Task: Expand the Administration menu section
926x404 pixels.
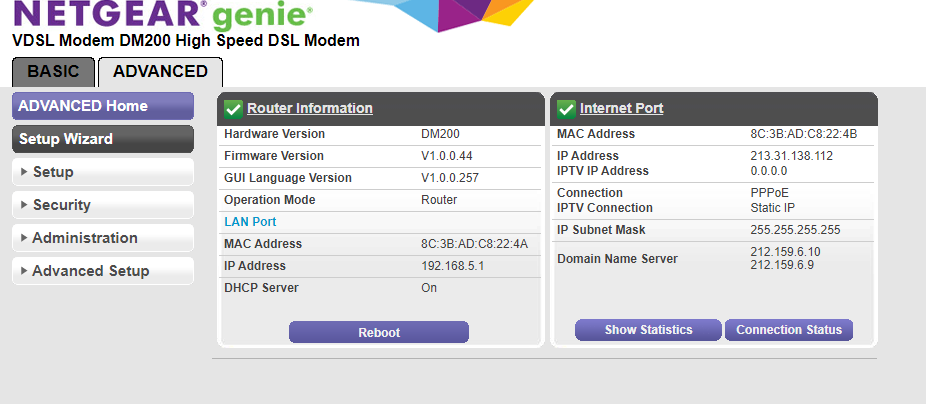Action: click(x=103, y=238)
